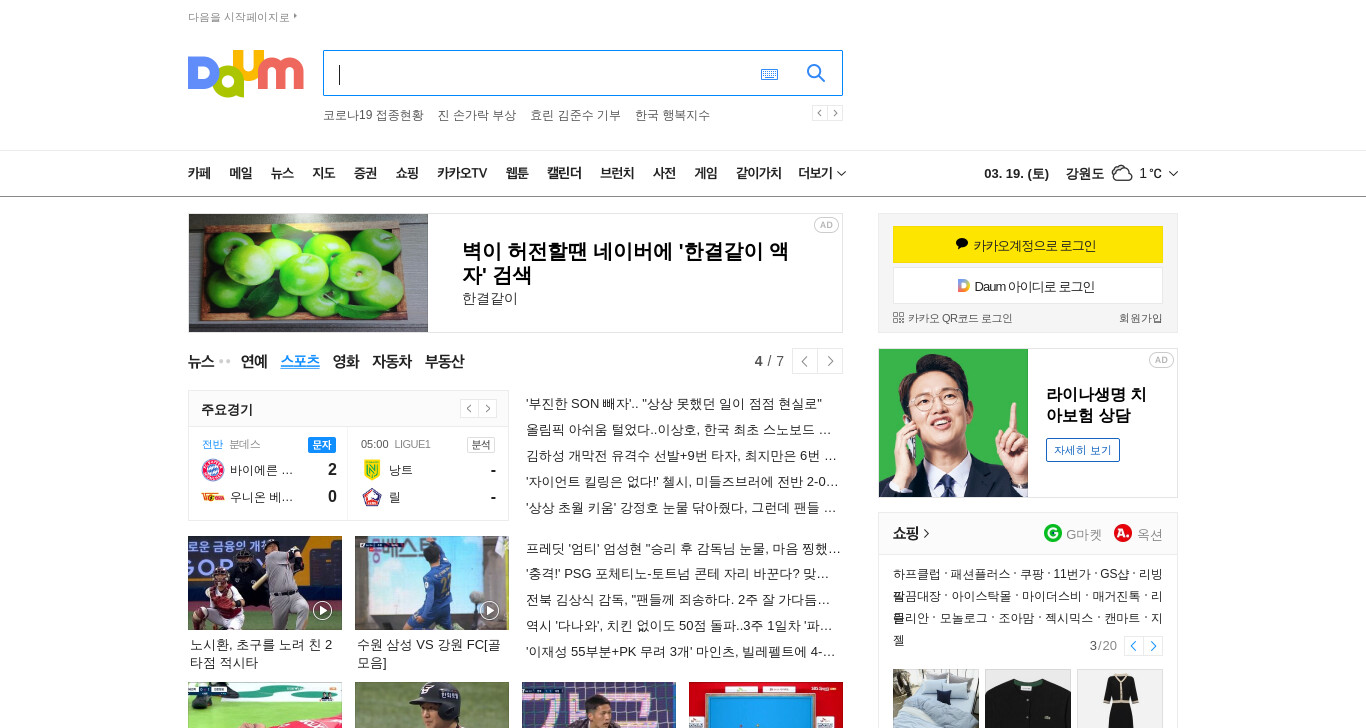Open the 카카오TV menu item
Viewport: 1366px width, 728px height.
(462, 173)
